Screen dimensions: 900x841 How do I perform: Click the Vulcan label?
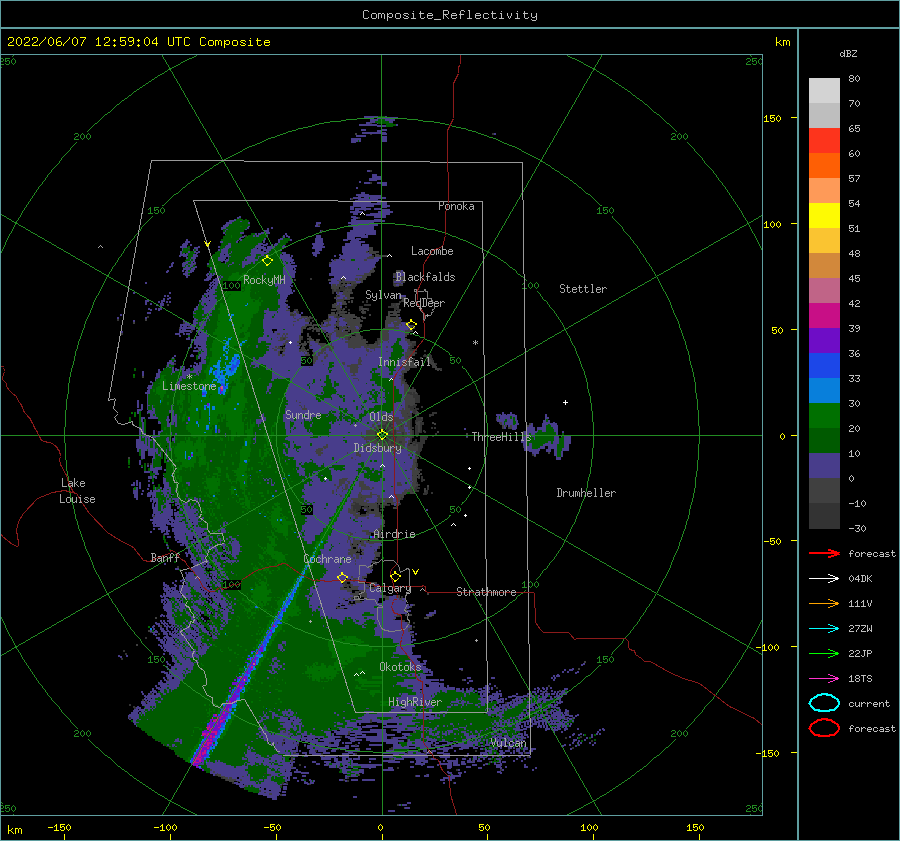coord(509,742)
